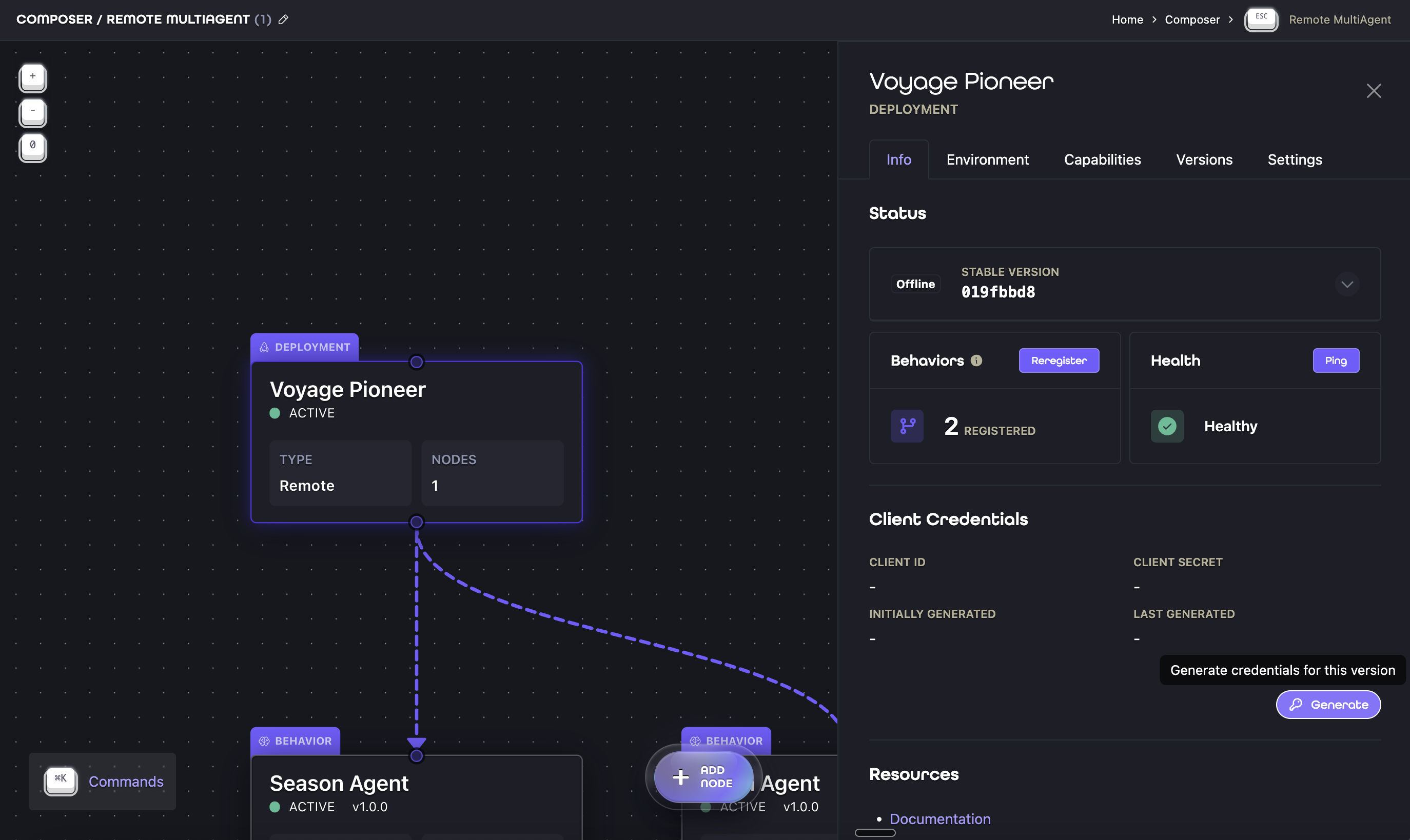Screen dimensions: 1410x840
Task: Open the Capabilities tab
Action: (x=1103, y=159)
